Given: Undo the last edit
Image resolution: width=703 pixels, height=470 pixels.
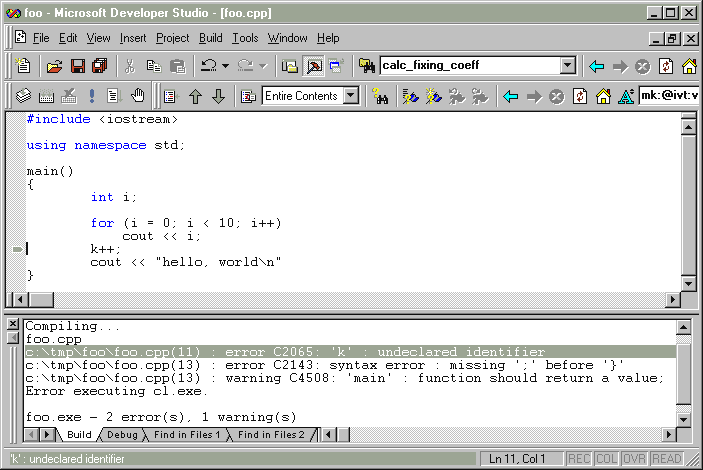Looking at the screenshot, I should click(x=208, y=66).
